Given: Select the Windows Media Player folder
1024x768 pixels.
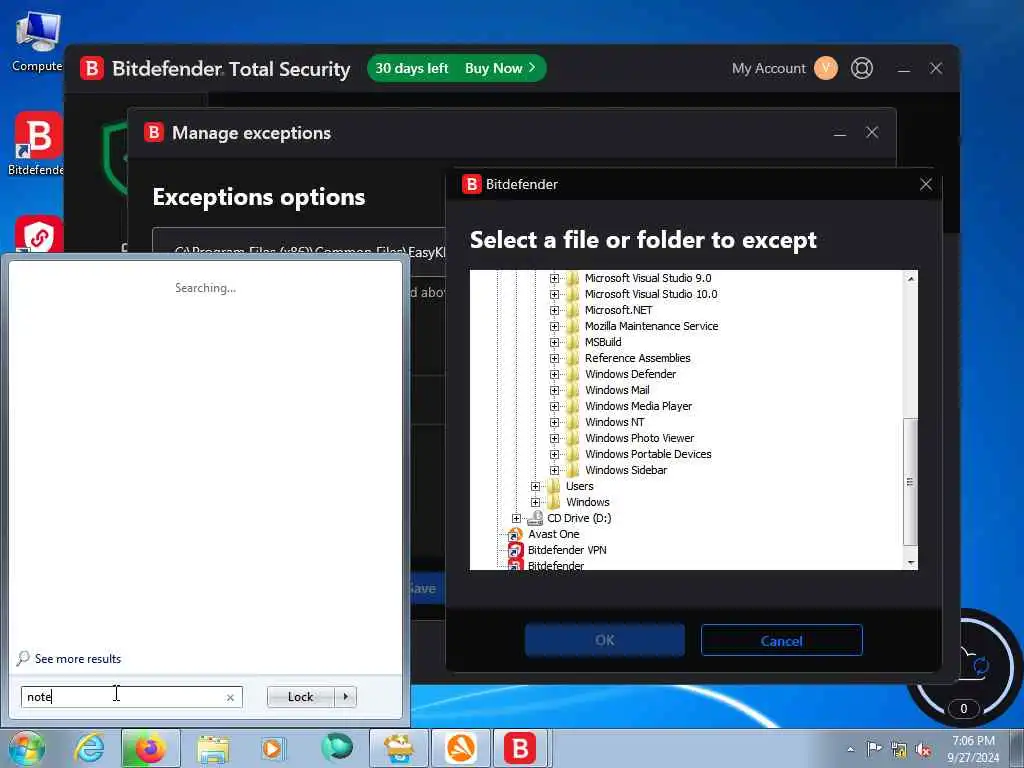Looking at the screenshot, I should point(638,406).
